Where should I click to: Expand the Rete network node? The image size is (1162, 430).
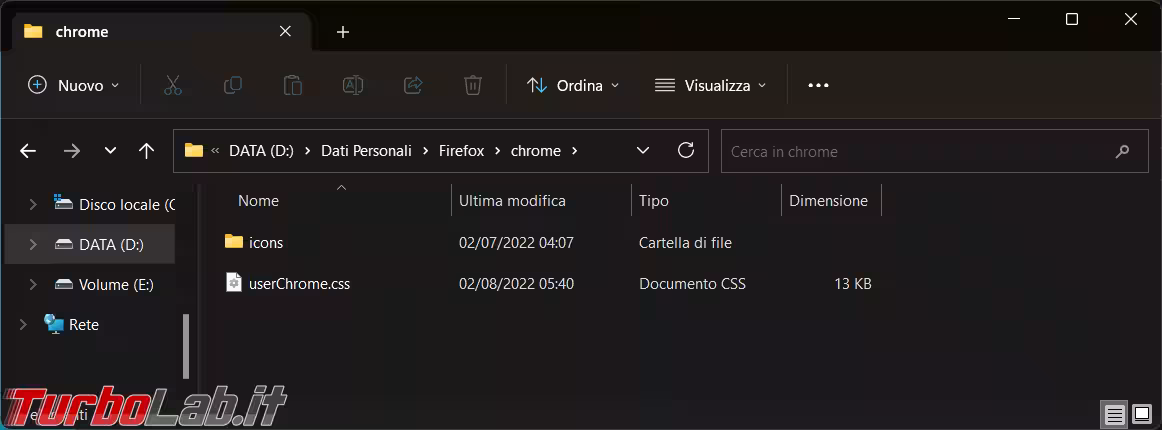pos(23,325)
